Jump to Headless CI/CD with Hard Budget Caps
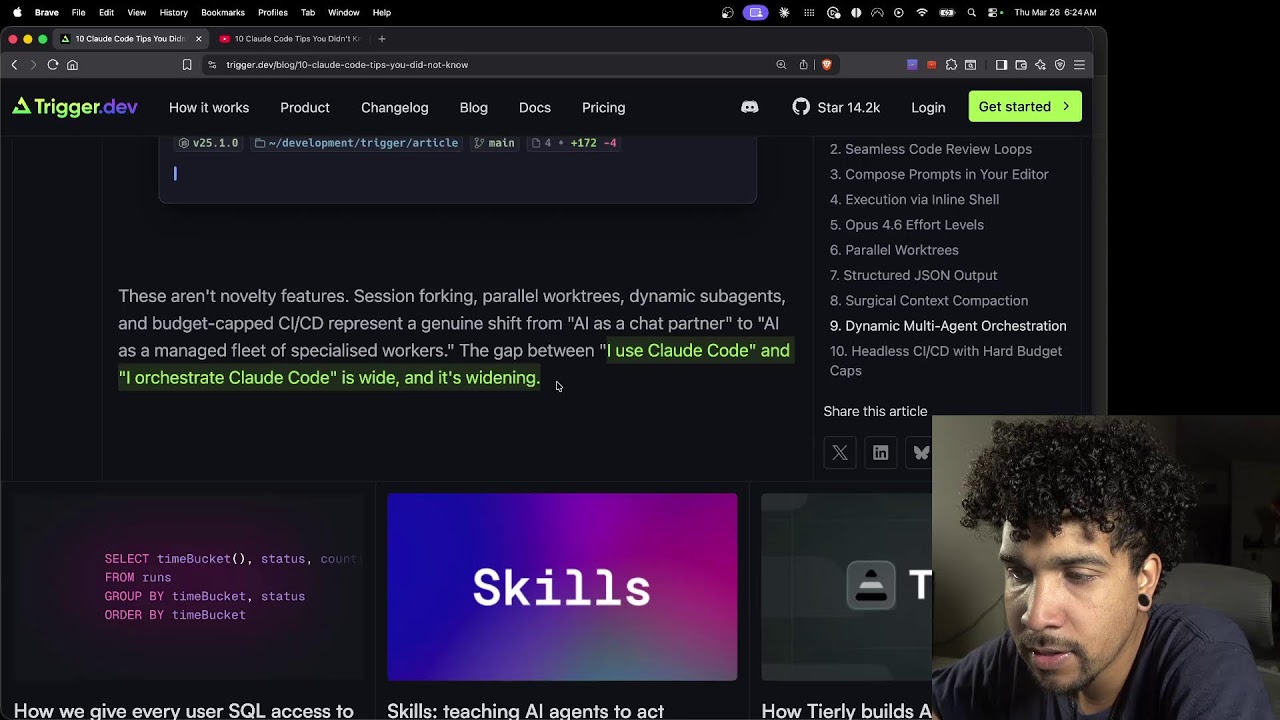 point(946,361)
